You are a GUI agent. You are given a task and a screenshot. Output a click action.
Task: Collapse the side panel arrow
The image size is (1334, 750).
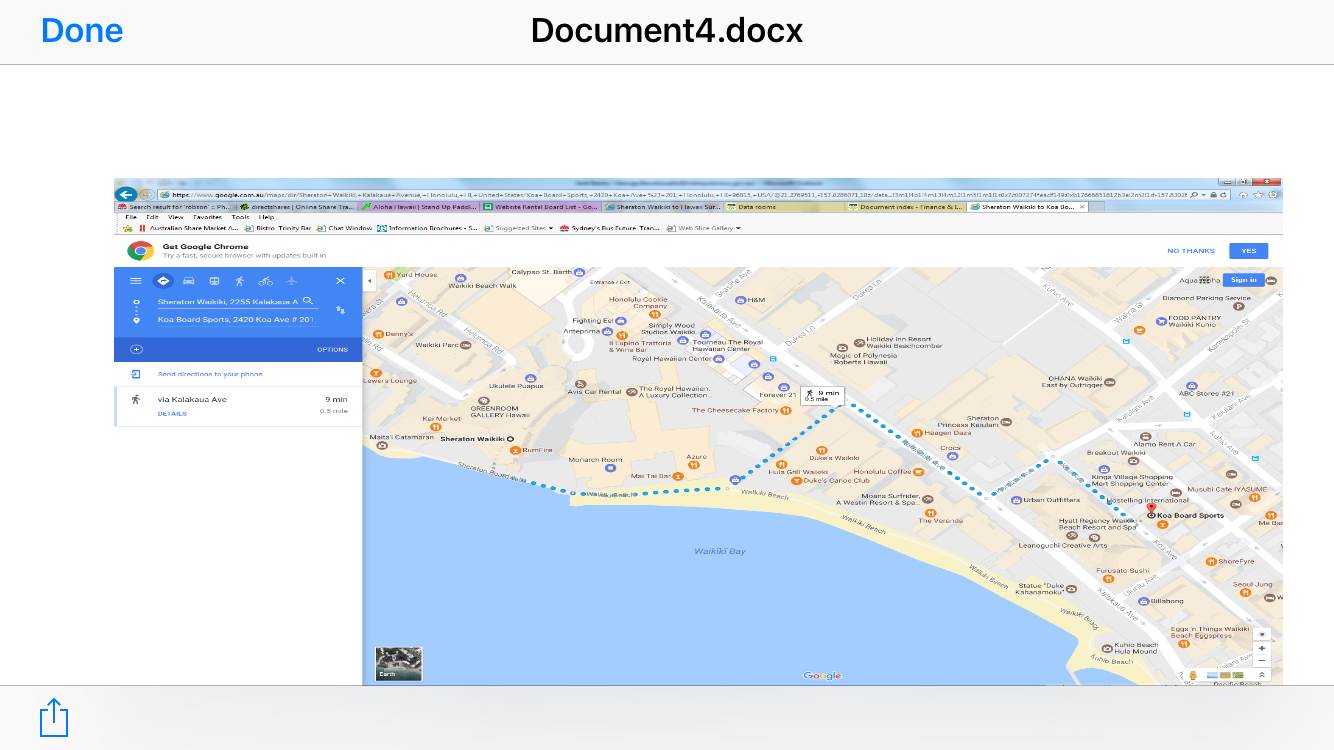coord(369,281)
